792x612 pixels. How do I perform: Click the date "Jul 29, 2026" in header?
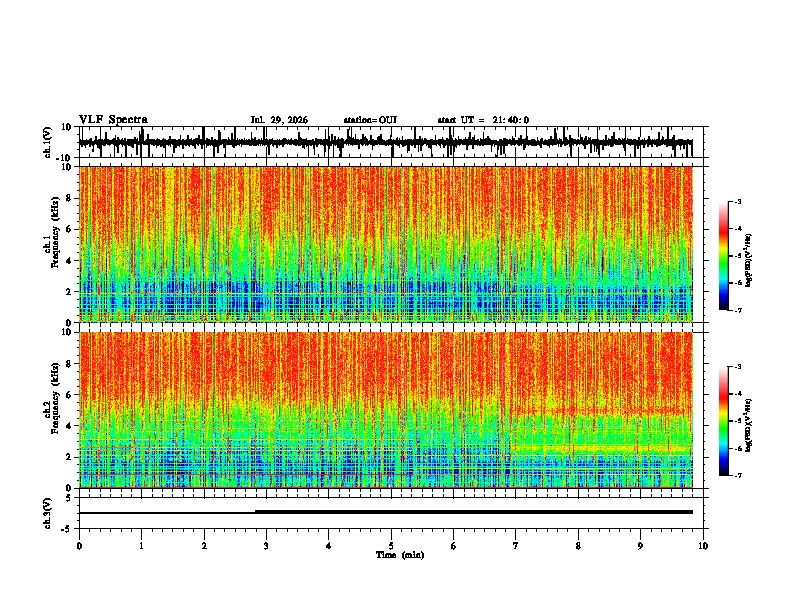point(279,120)
